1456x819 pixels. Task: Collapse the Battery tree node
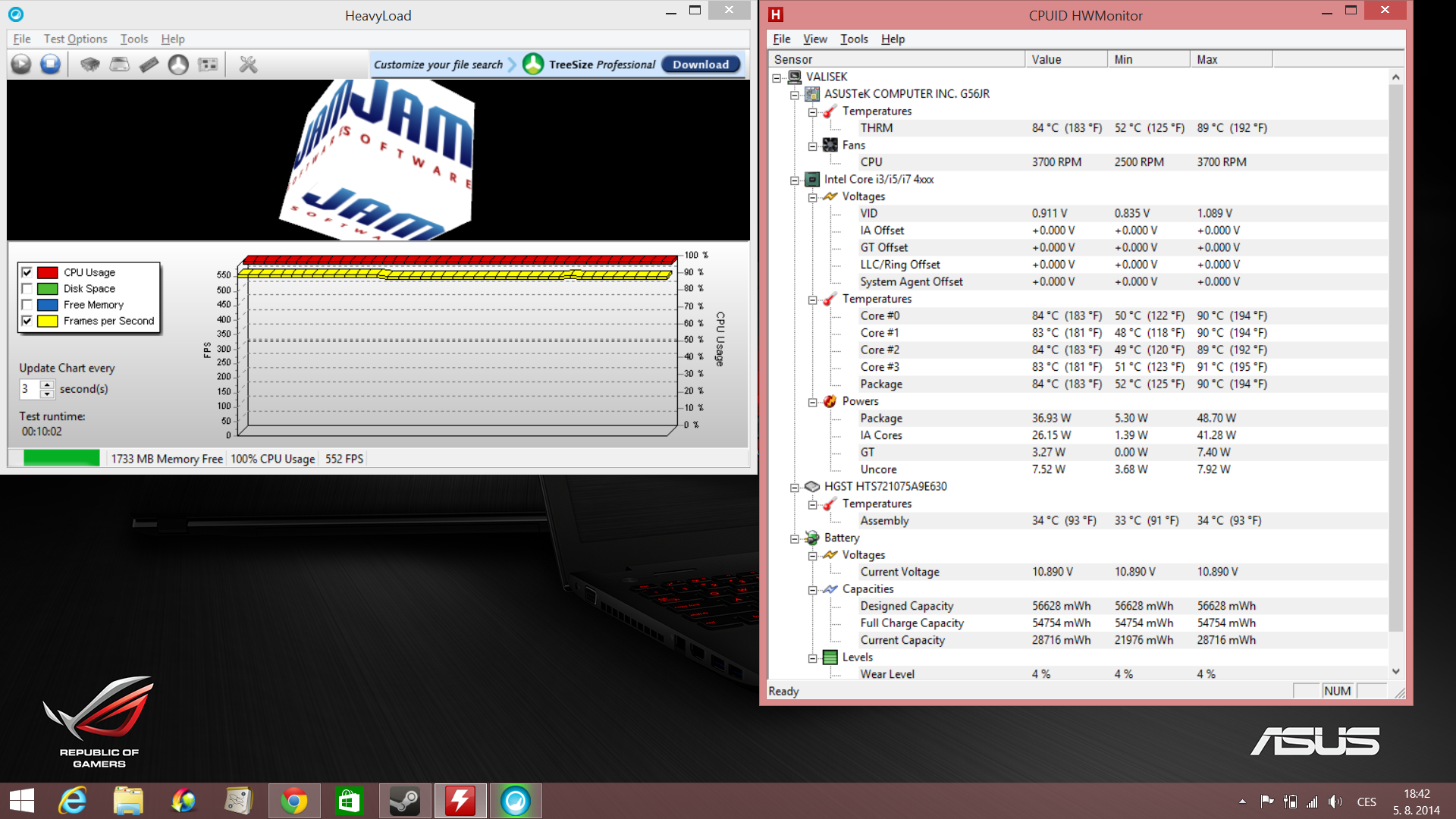click(x=795, y=538)
